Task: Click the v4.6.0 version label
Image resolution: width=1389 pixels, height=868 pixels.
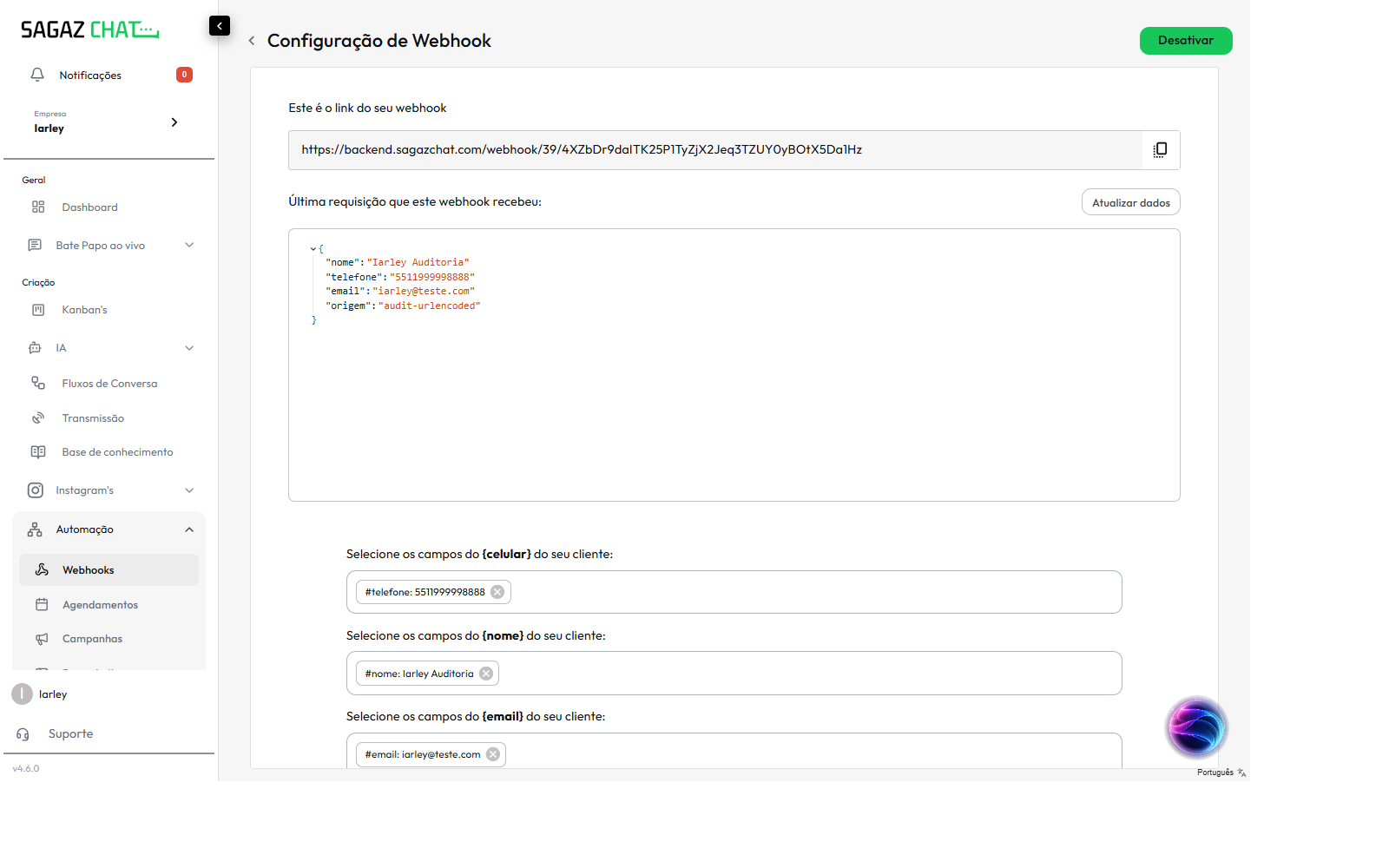Action: [26, 769]
